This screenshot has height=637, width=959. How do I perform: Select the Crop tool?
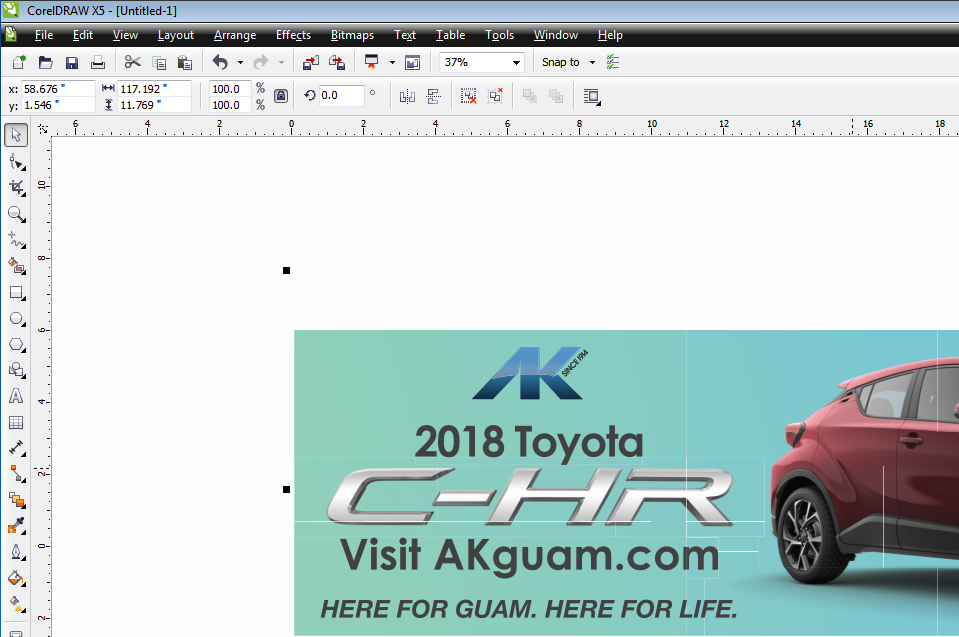(x=17, y=188)
